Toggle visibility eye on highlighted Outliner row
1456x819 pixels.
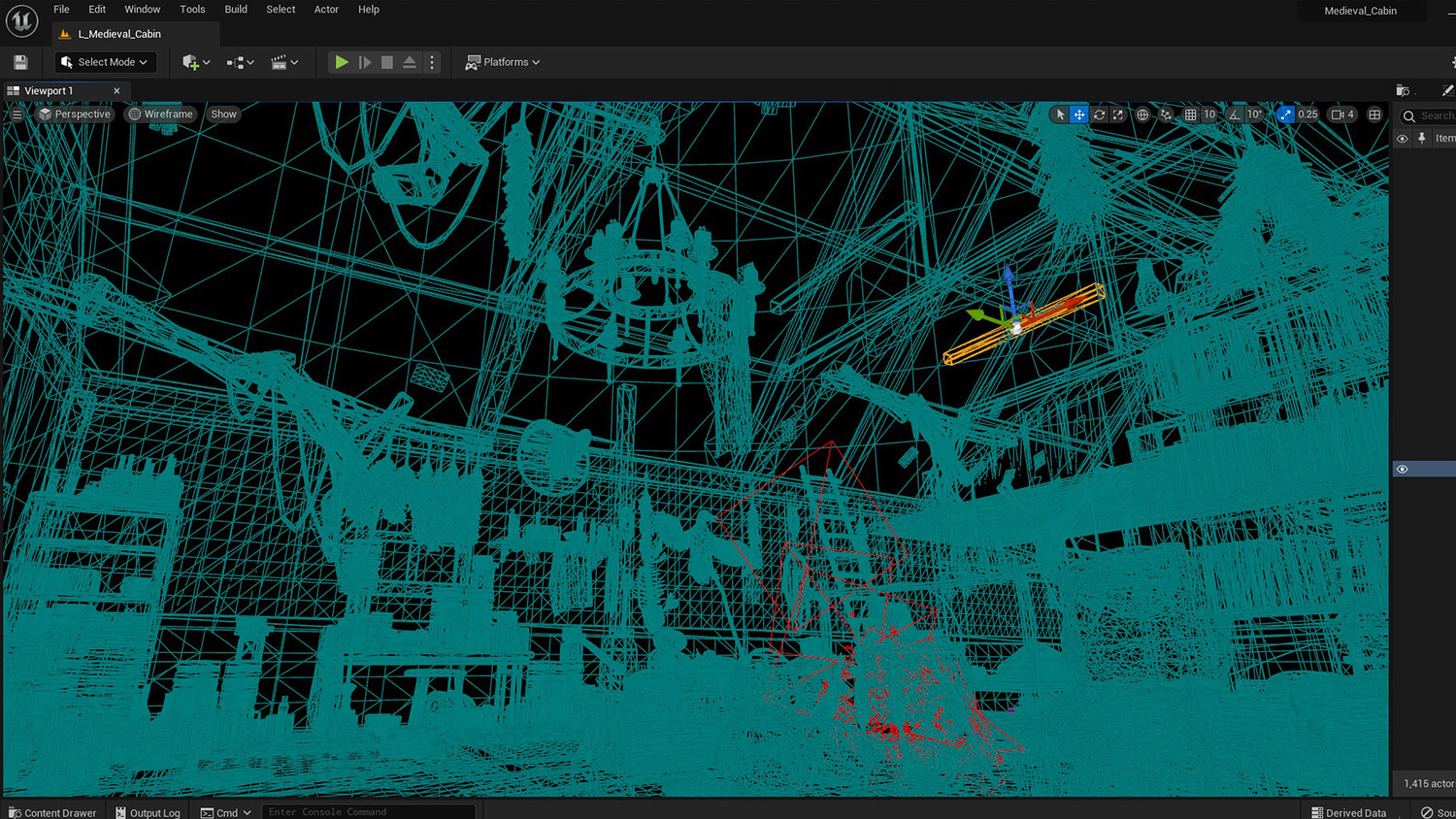tap(1403, 470)
